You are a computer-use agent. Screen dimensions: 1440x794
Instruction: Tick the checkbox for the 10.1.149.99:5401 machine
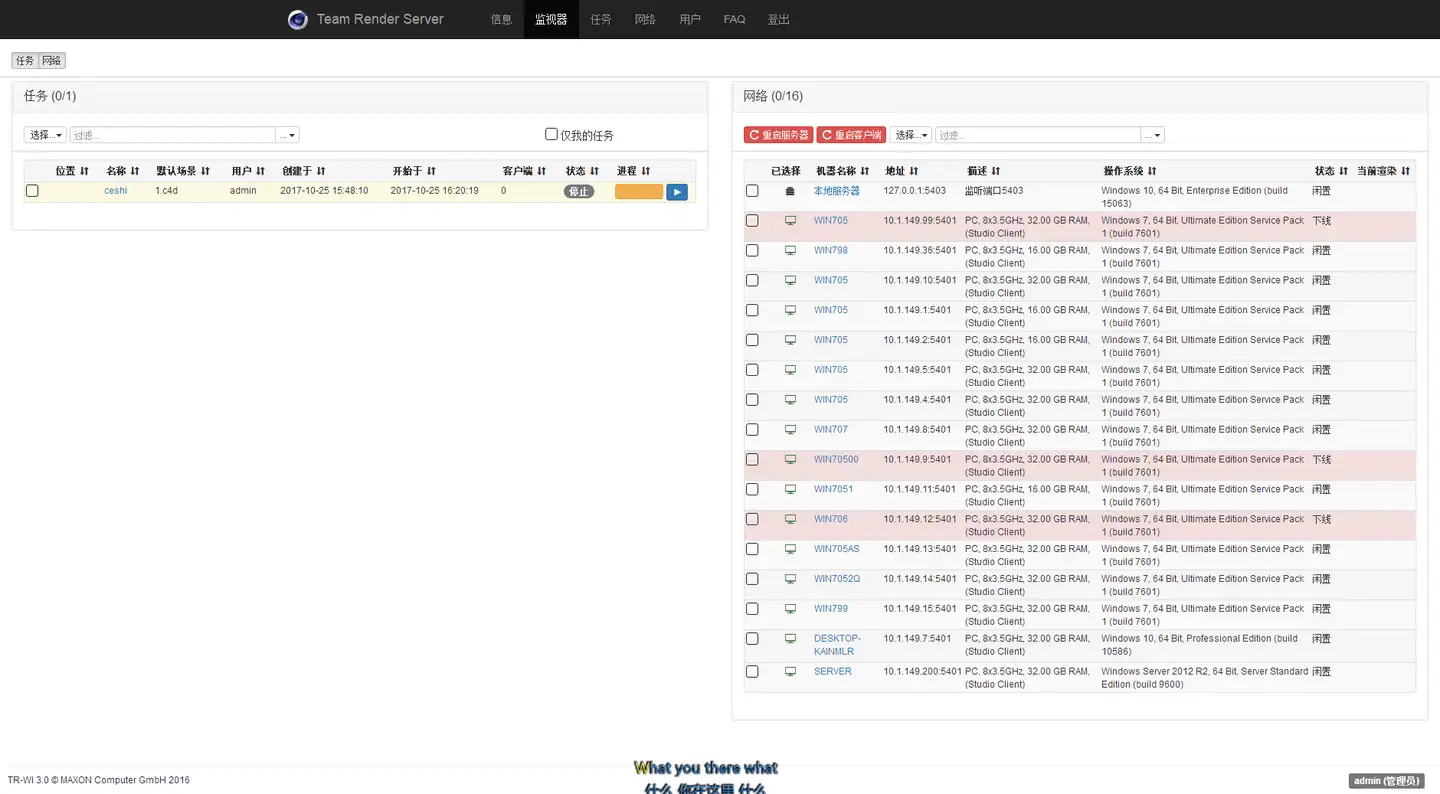tap(752, 220)
